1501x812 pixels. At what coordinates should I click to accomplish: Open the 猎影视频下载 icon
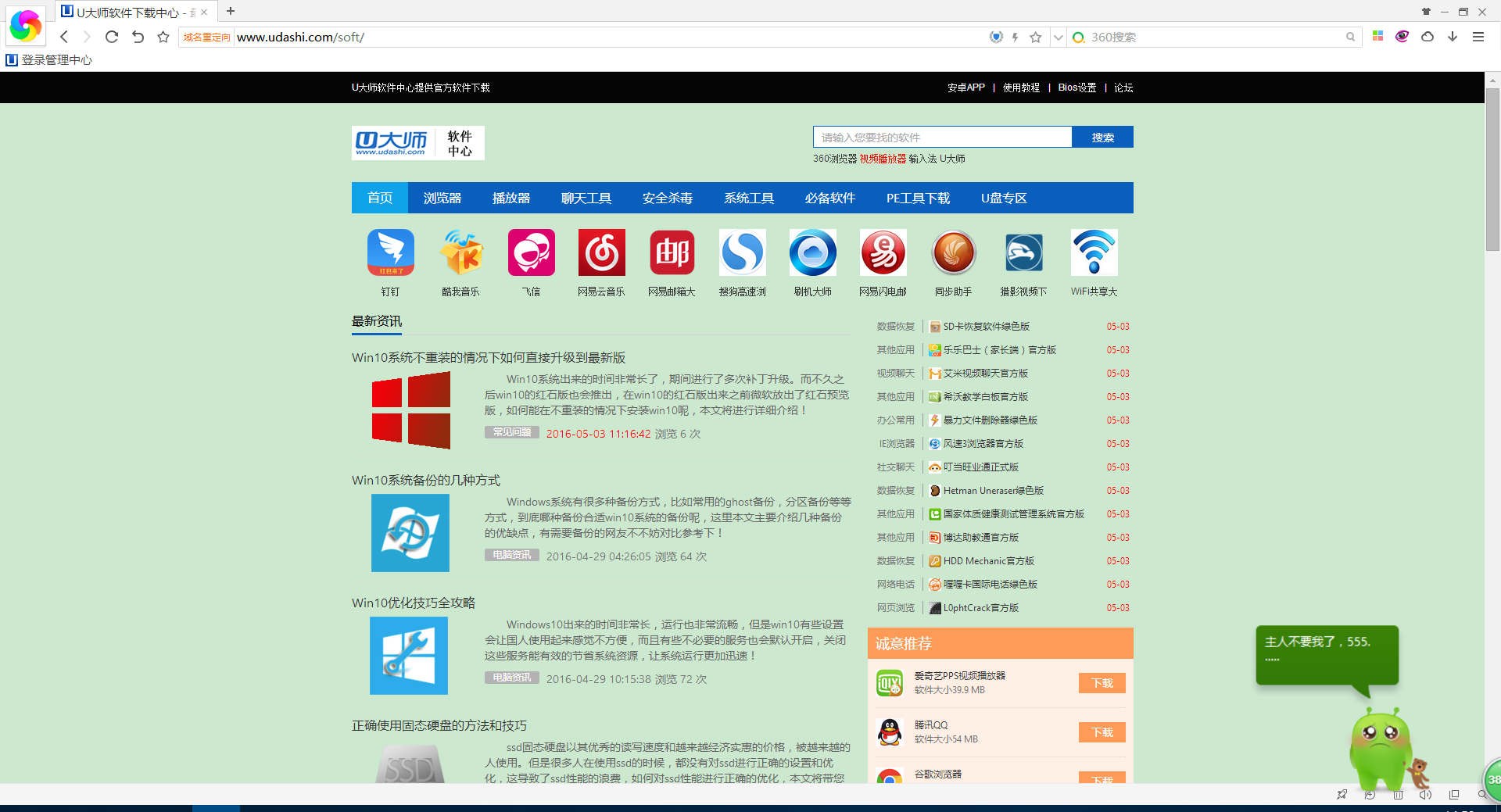click(1024, 252)
